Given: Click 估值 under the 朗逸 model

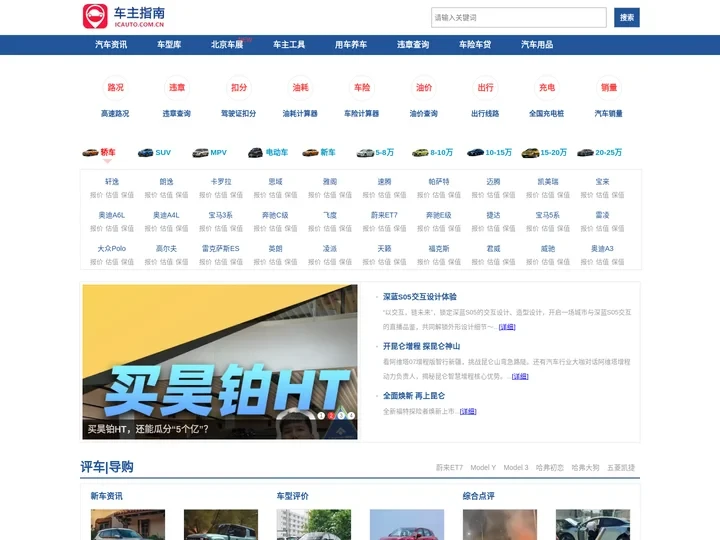Looking at the screenshot, I should [x=166, y=195].
